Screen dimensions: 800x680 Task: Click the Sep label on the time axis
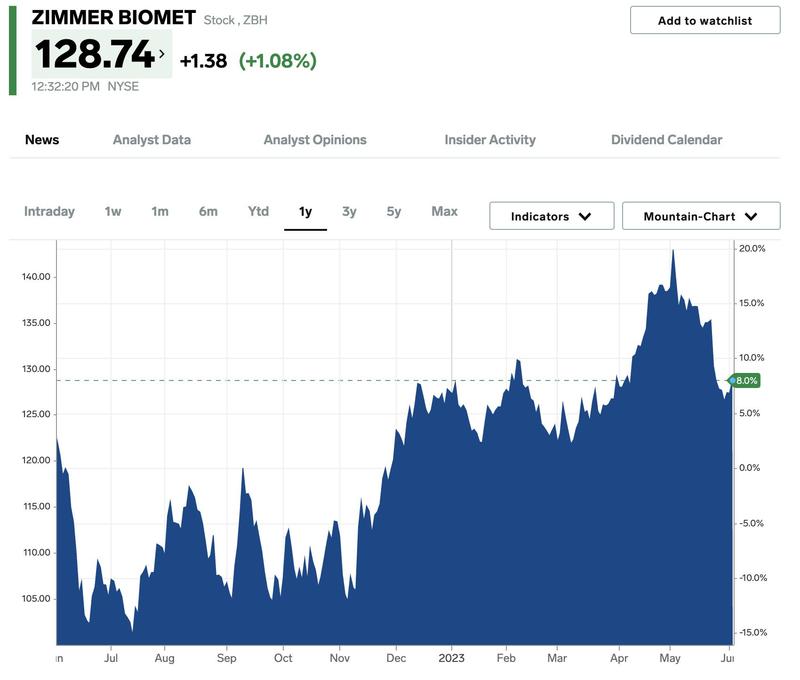coord(227,658)
